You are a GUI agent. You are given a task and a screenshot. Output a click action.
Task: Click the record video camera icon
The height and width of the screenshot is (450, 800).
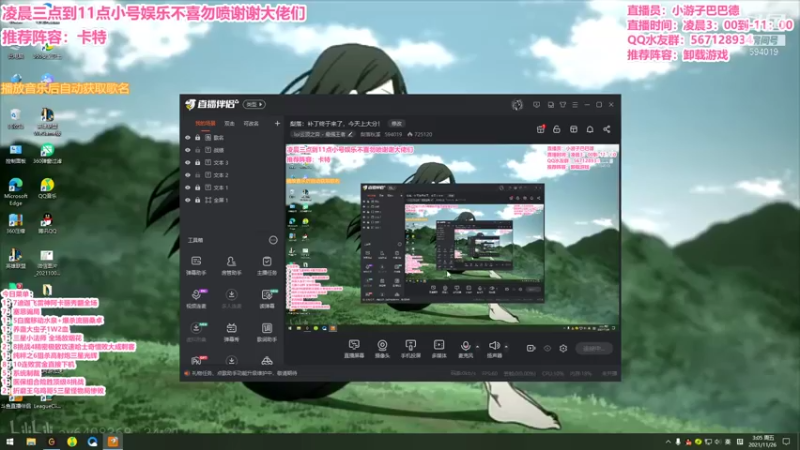[531, 348]
